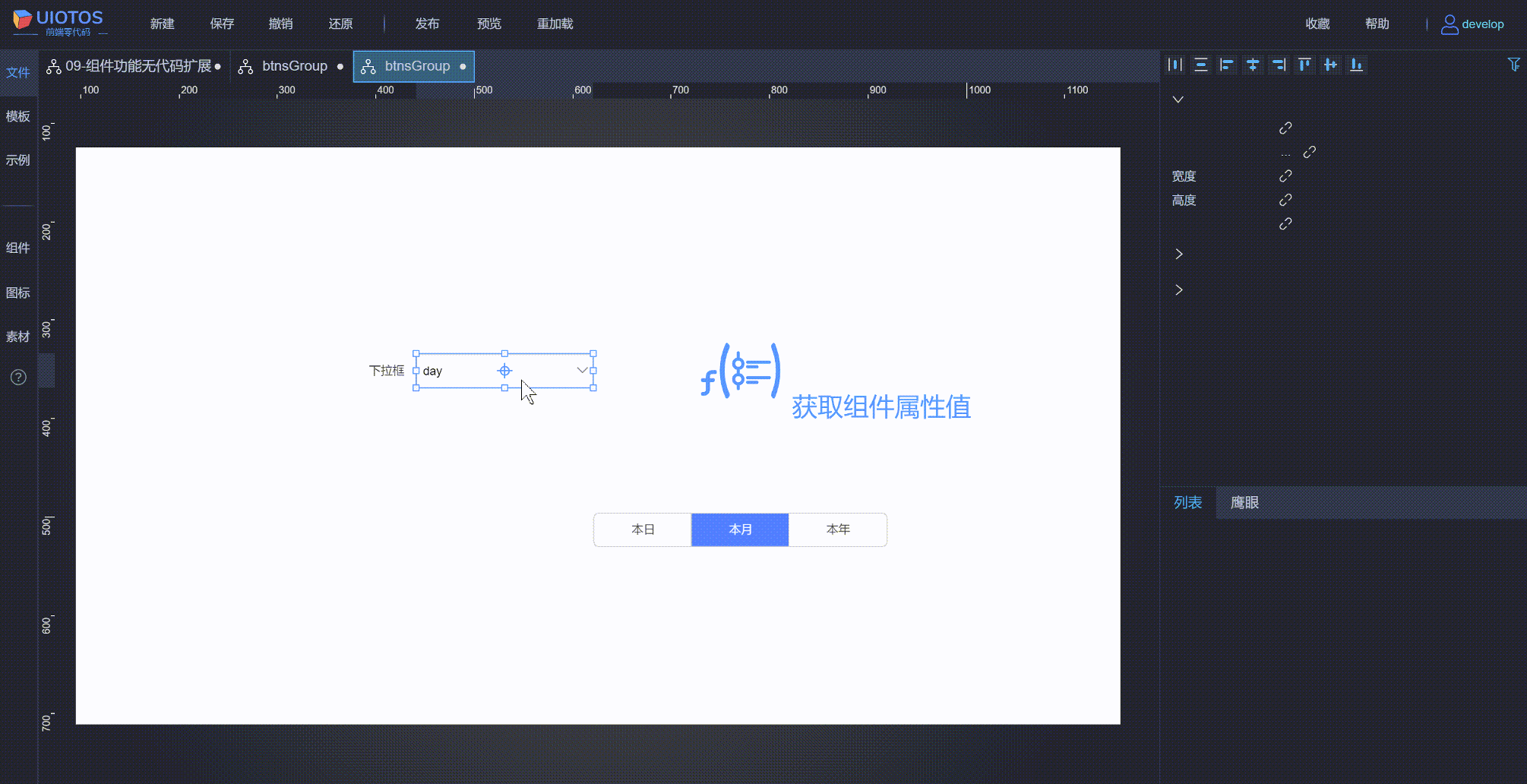
Task: Click the 宽度 link binding icon
Action: click(x=1285, y=175)
